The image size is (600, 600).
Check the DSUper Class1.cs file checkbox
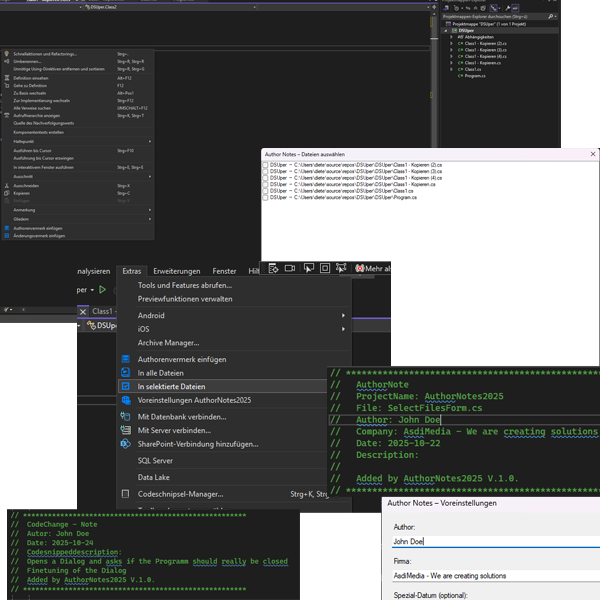point(265,191)
